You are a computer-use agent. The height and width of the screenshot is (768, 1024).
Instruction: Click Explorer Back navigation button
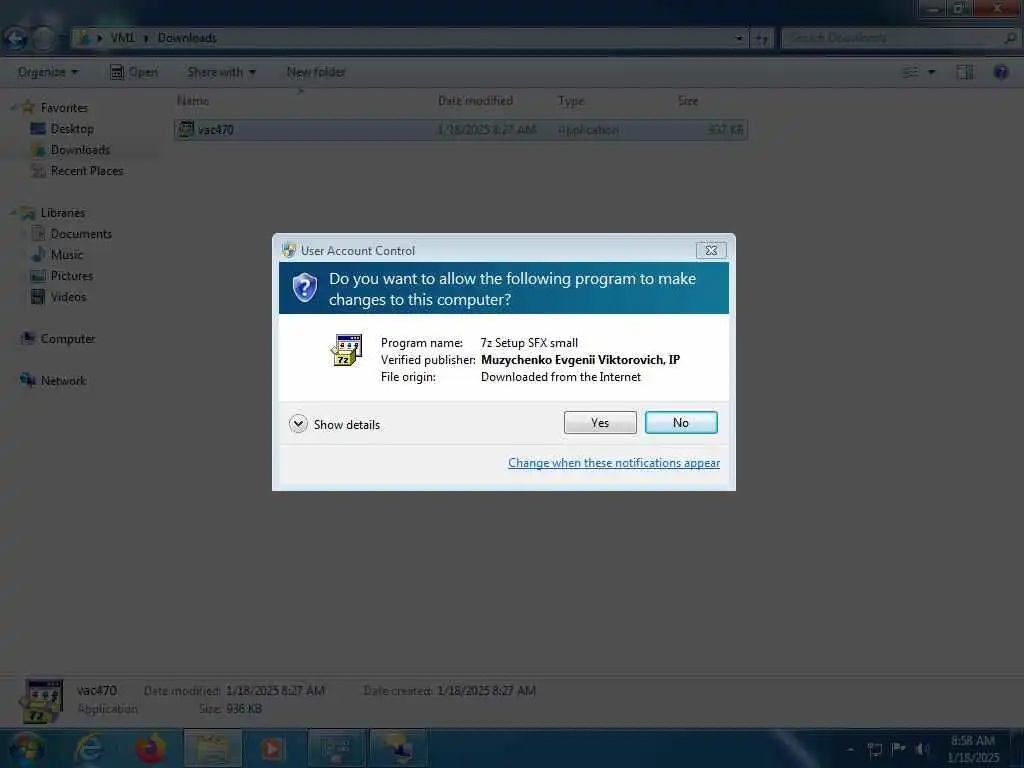16,39
